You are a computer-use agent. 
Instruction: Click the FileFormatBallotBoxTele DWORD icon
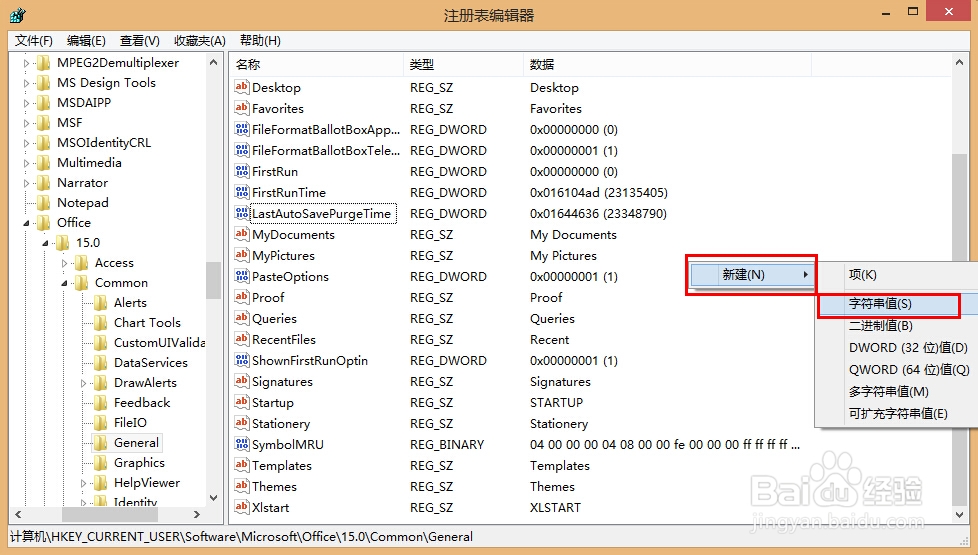[241, 150]
